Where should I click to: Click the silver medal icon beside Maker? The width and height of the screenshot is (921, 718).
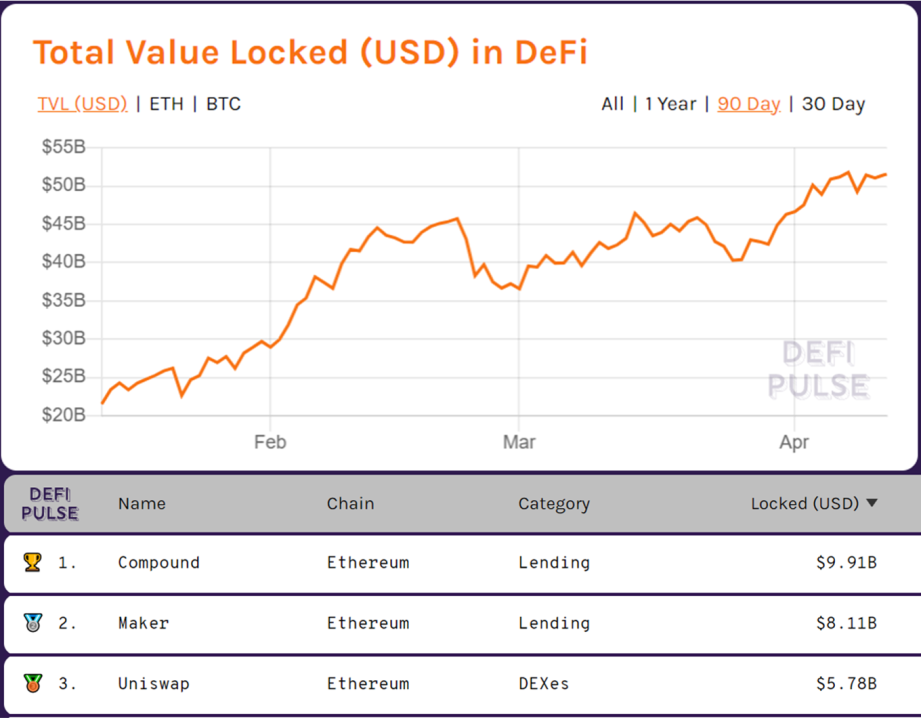coord(33,623)
